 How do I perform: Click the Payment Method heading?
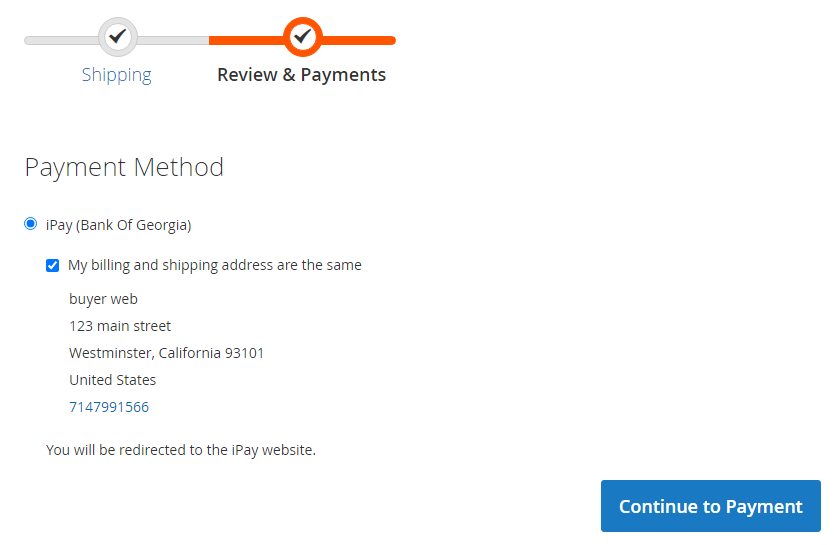coord(124,167)
